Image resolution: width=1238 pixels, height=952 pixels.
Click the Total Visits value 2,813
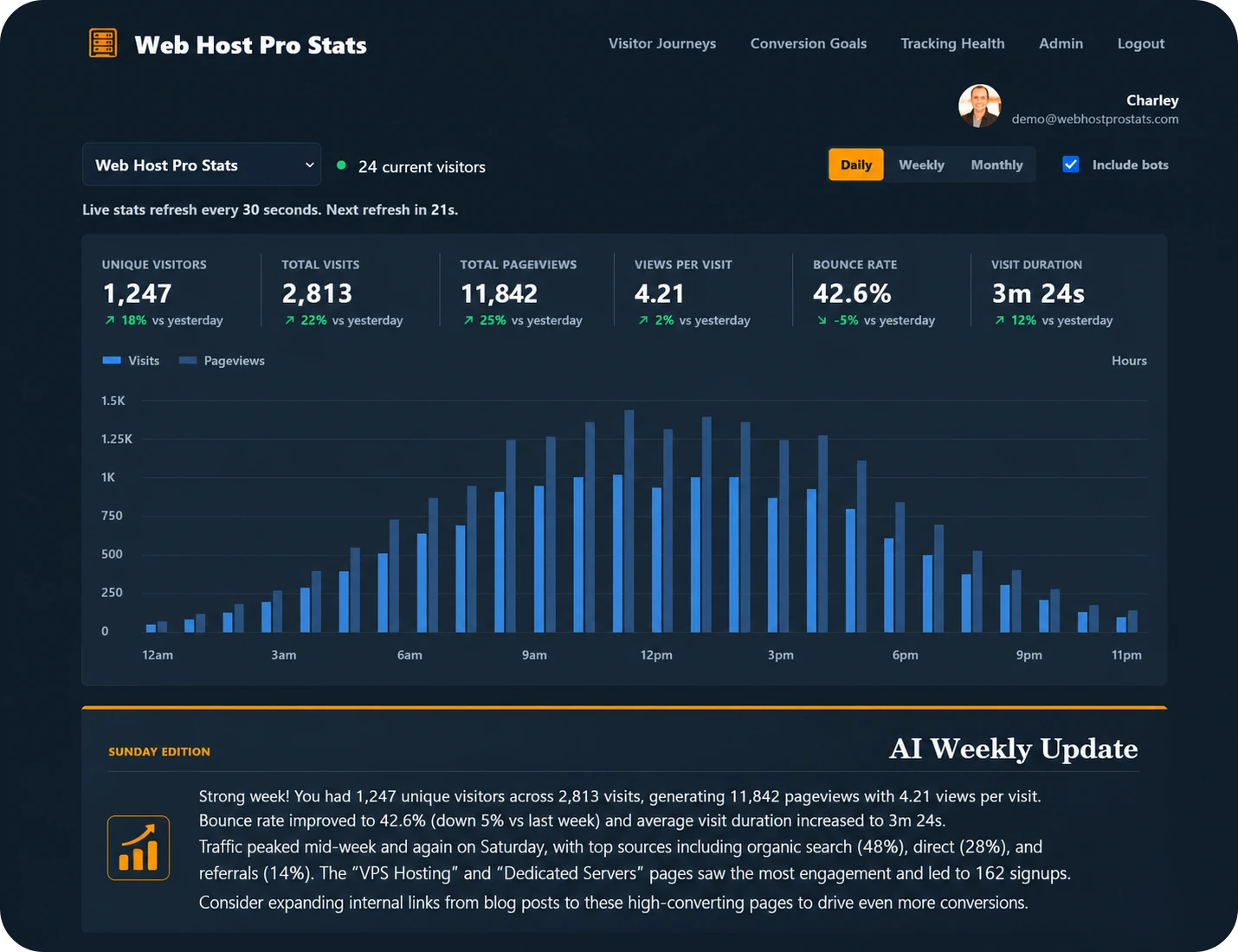[317, 294]
